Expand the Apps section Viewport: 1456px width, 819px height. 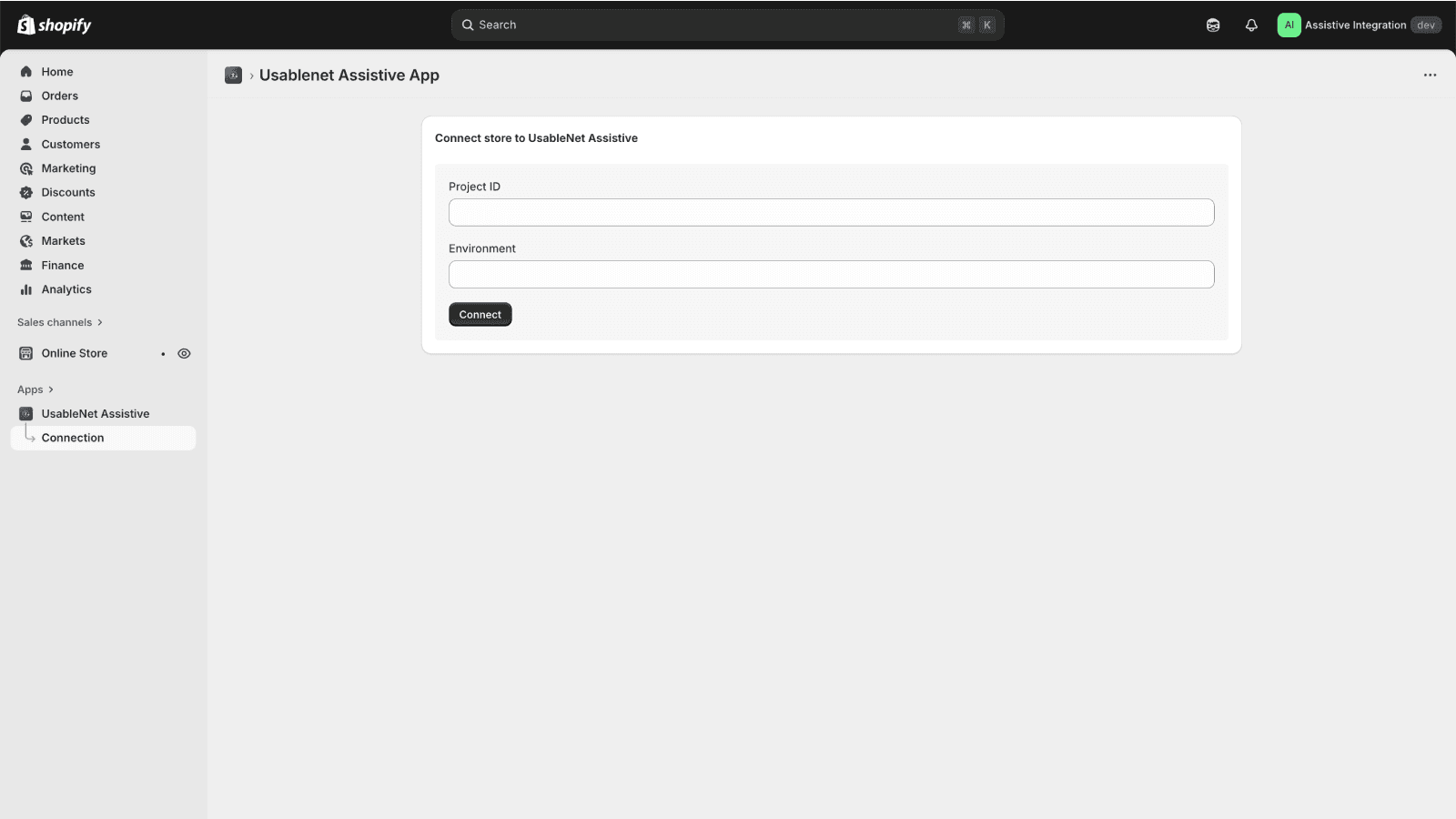[35, 389]
